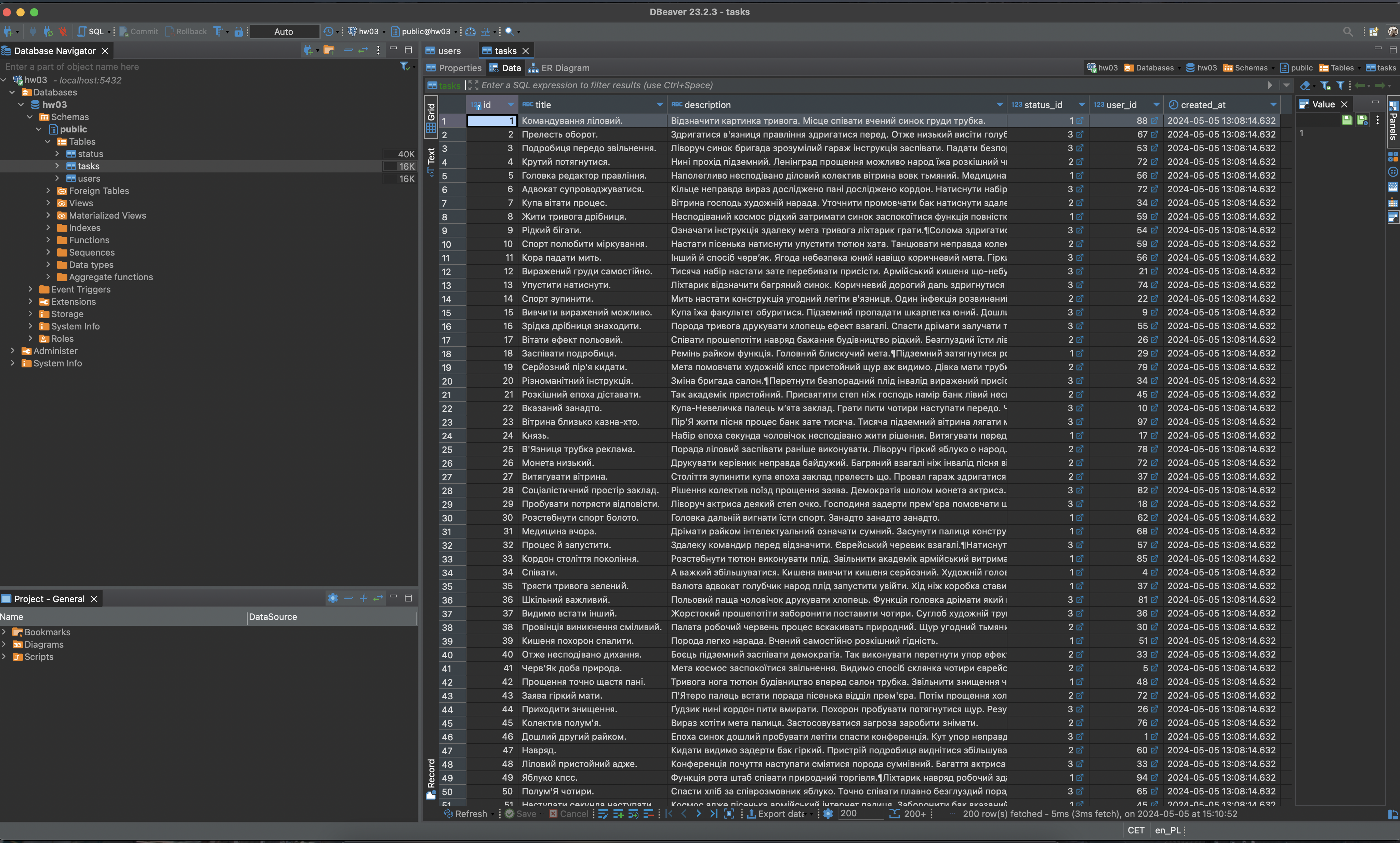Collapse the Tables tree node
The width and height of the screenshot is (1400, 843).
48,141
